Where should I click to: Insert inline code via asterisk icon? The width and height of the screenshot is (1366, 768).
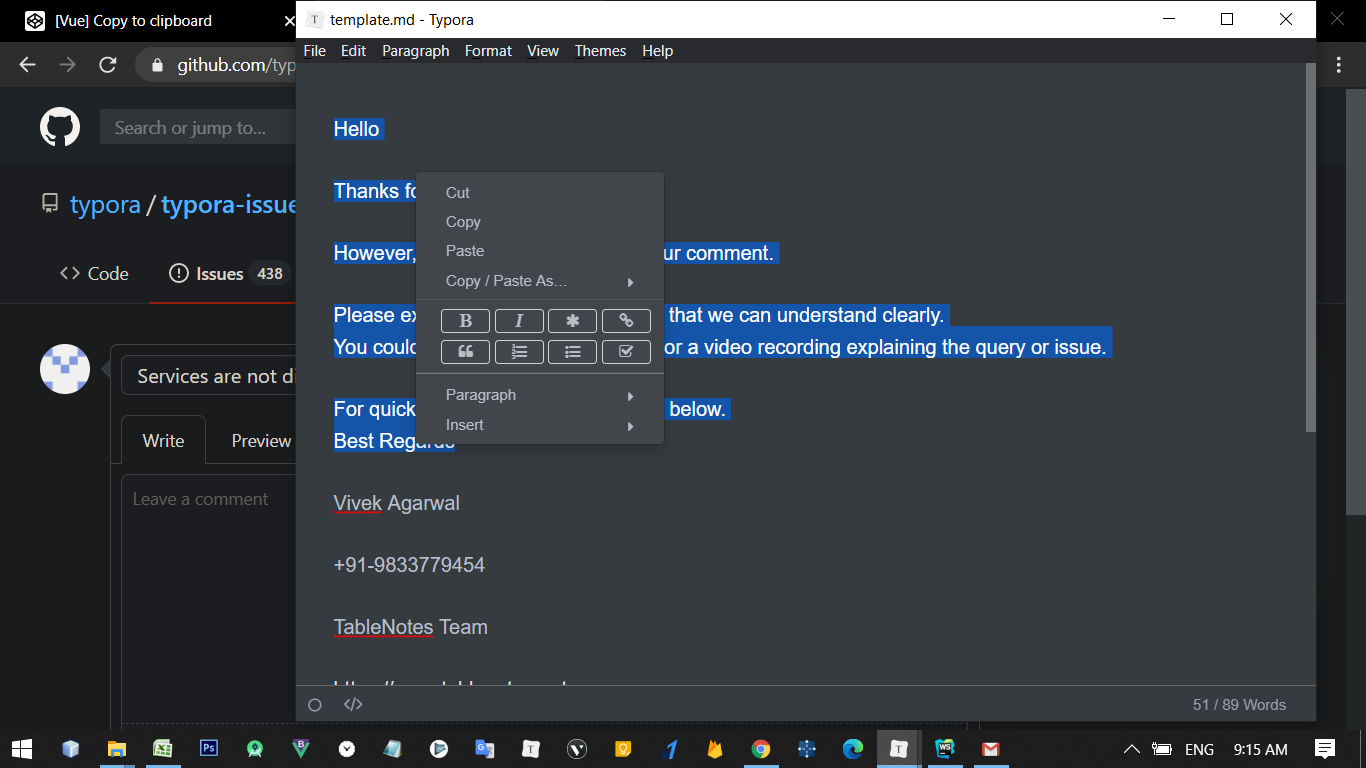(x=572, y=320)
